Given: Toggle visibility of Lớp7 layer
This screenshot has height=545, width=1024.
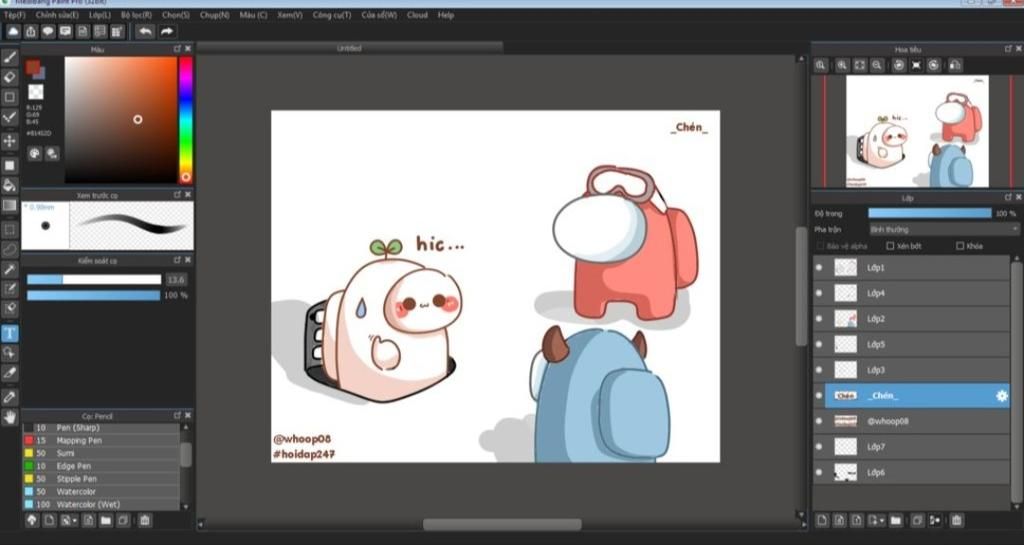Looking at the screenshot, I should click(x=819, y=446).
